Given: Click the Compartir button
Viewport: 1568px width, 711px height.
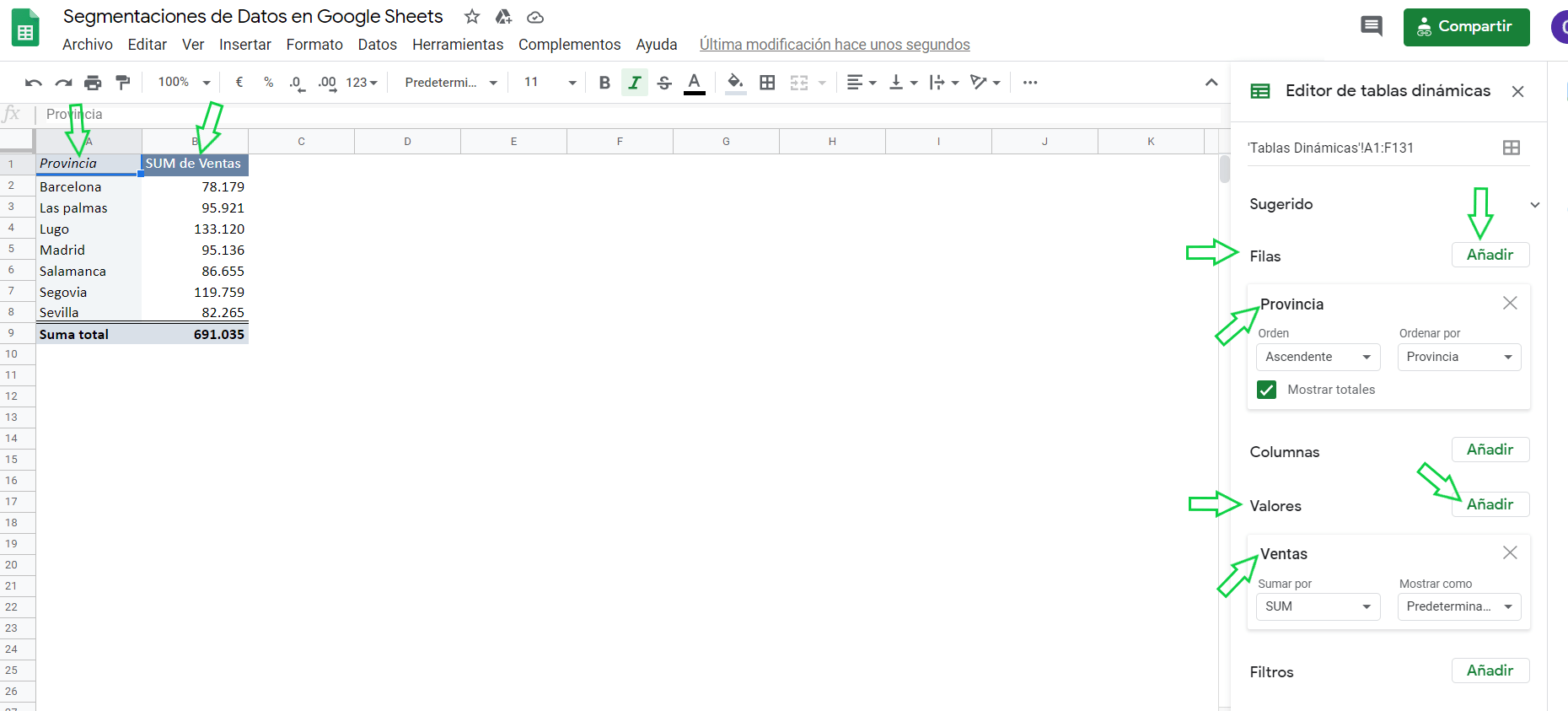Looking at the screenshot, I should [x=1467, y=27].
